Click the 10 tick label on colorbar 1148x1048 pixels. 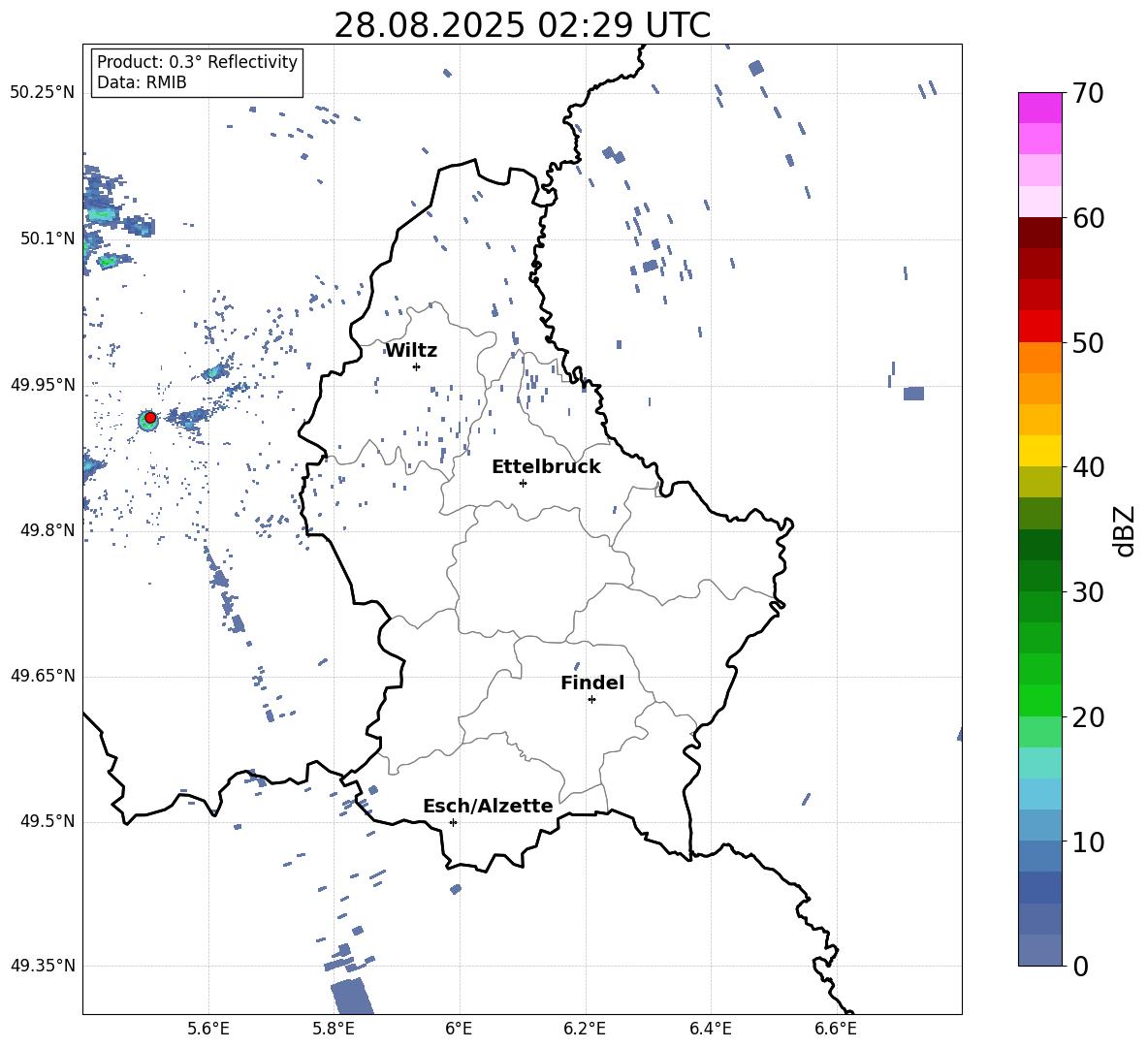[x=1088, y=842]
